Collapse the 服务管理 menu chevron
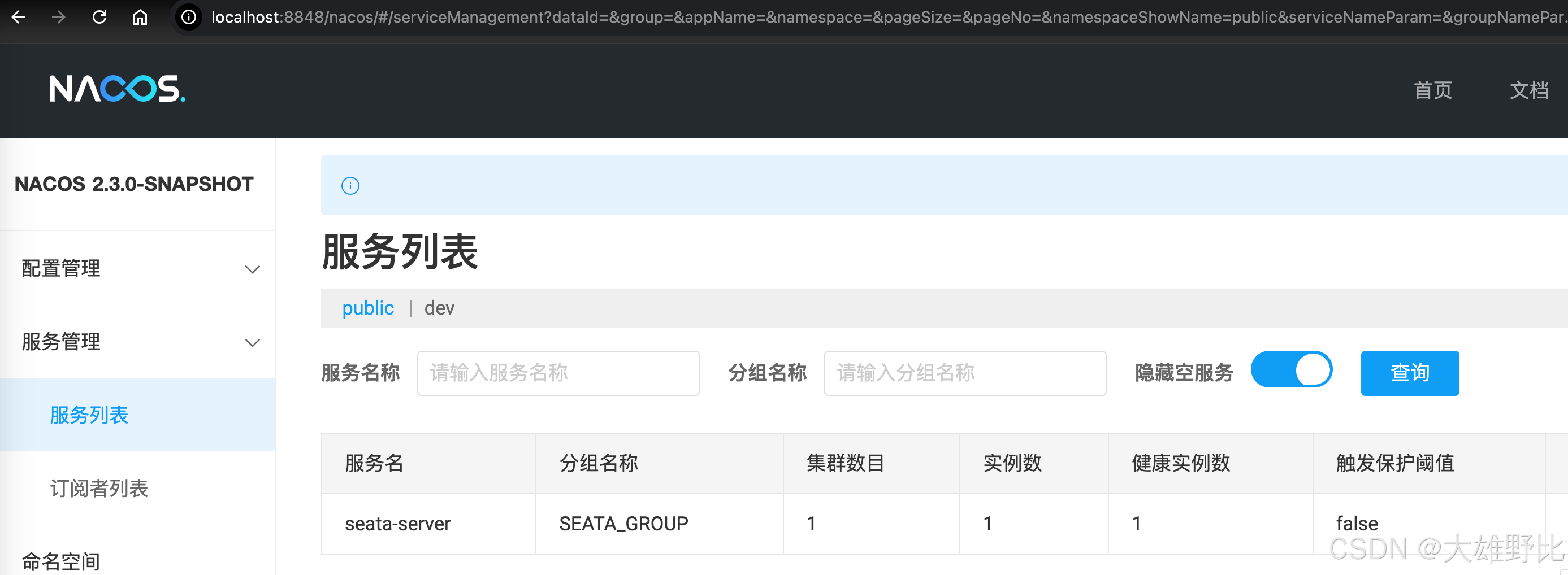The image size is (1568, 575). [252, 342]
